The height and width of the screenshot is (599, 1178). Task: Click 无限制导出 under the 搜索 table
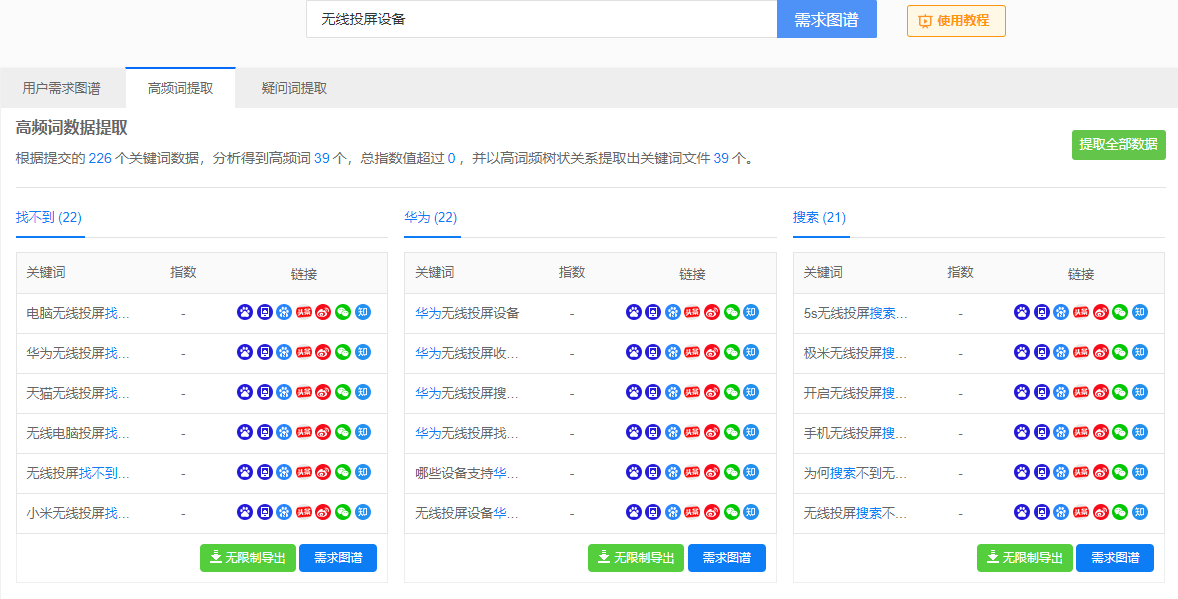coord(1025,558)
